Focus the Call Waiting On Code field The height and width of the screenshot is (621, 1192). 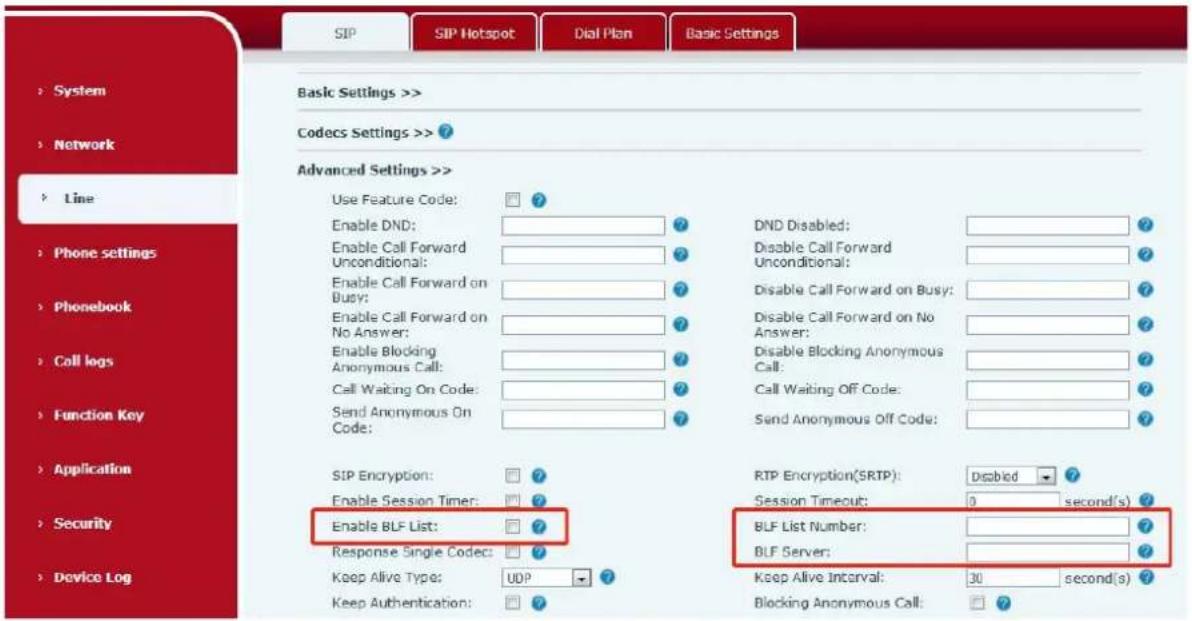[x=583, y=390]
